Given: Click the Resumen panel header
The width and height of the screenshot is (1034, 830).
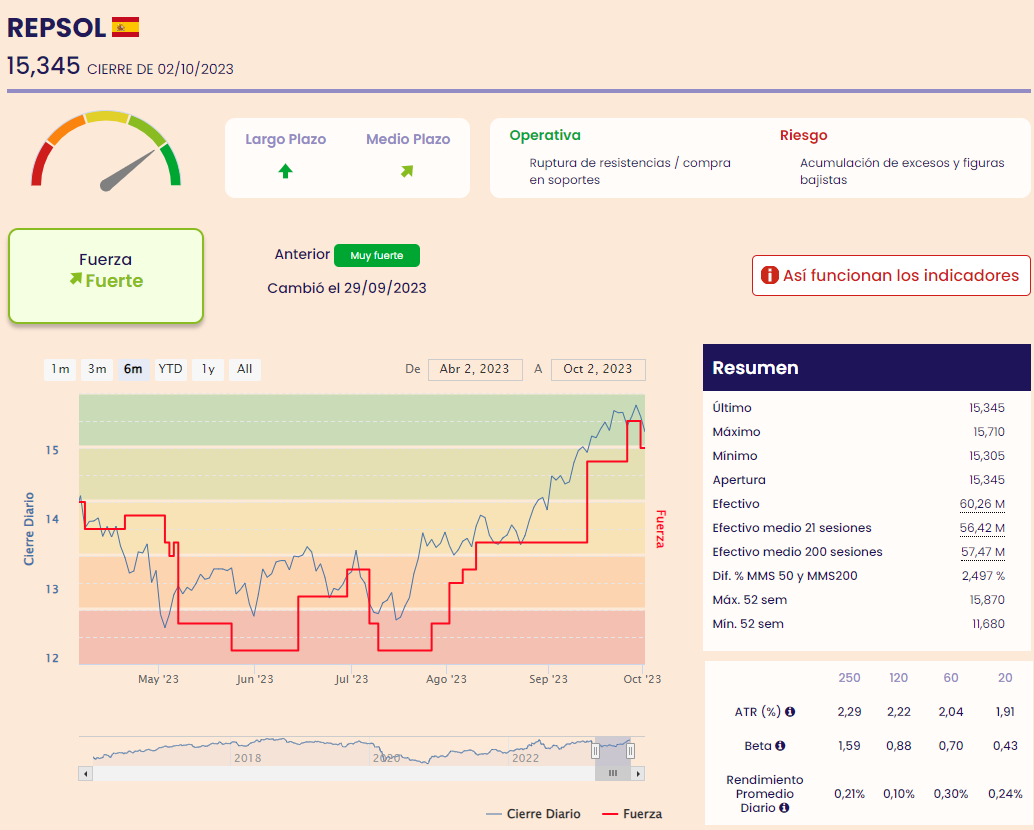Looking at the screenshot, I should coord(867,367).
